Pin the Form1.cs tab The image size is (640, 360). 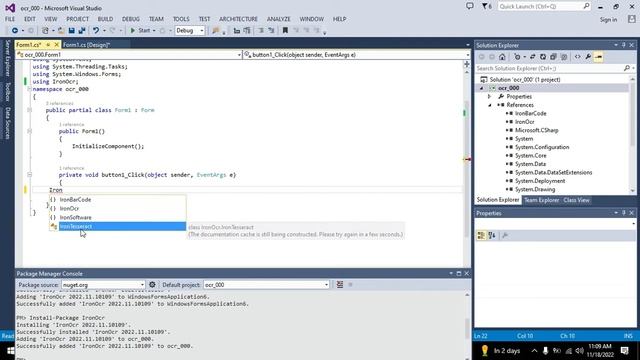pos(48,44)
